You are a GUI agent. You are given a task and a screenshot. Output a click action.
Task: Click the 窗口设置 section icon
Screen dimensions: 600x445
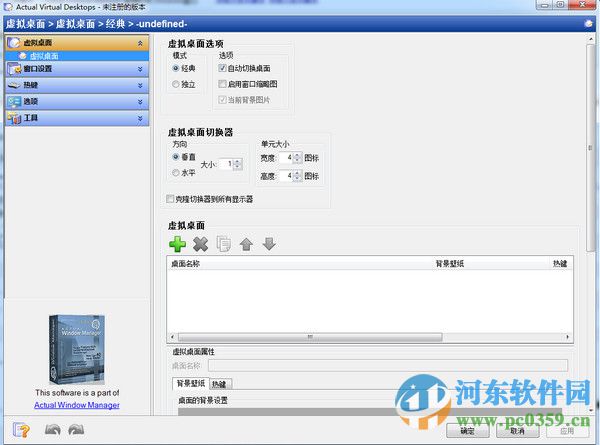[14, 69]
